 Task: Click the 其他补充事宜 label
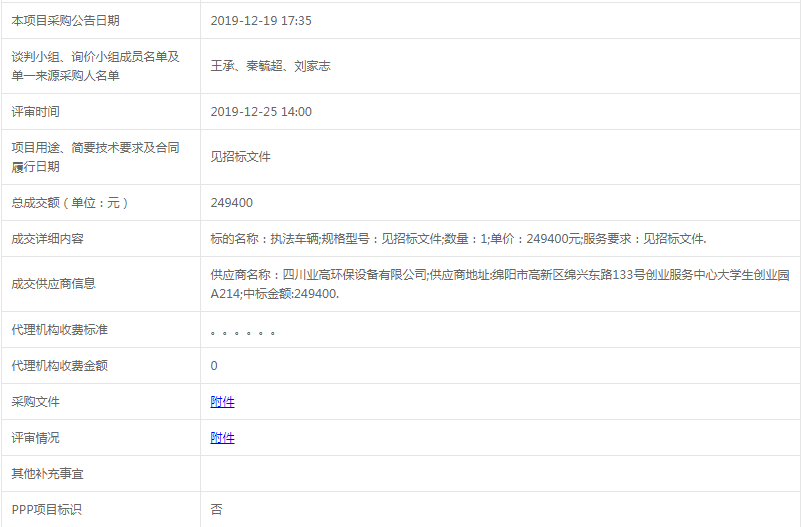click(47, 474)
